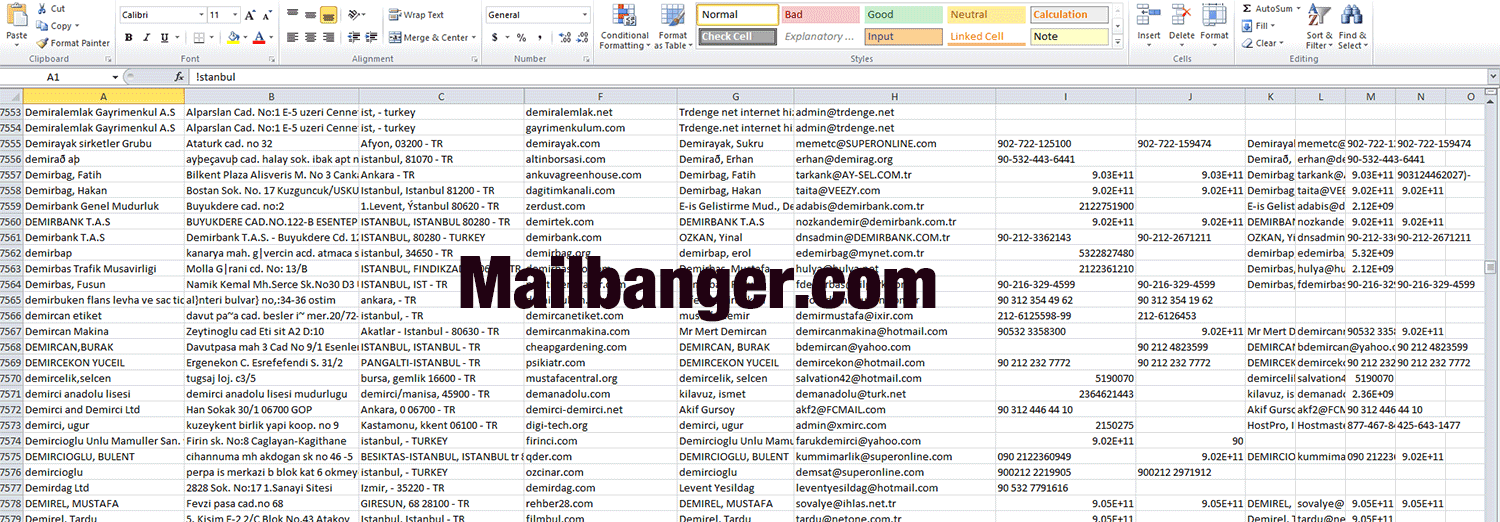The width and height of the screenshot is (1500, 522).
Task: Open the Font dialog launcher
Action: click(271, 59)
